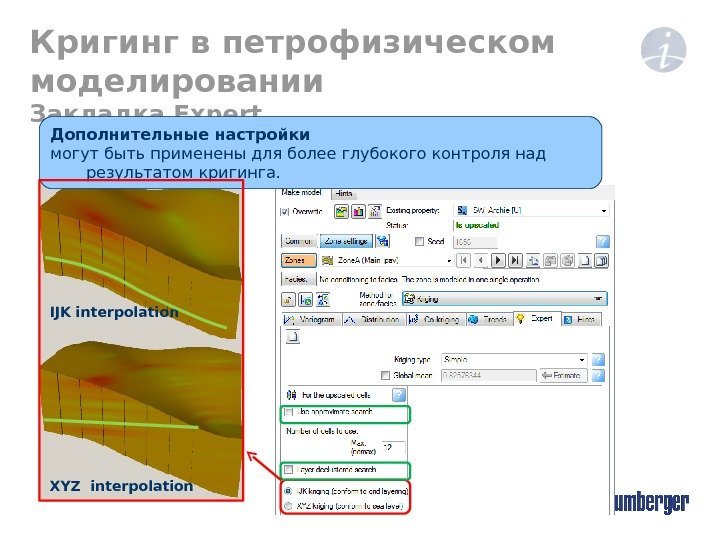Screen dimensions: 720x540
Task: Open the lower Hints tab beside Expert
Action: click(581, 319)
